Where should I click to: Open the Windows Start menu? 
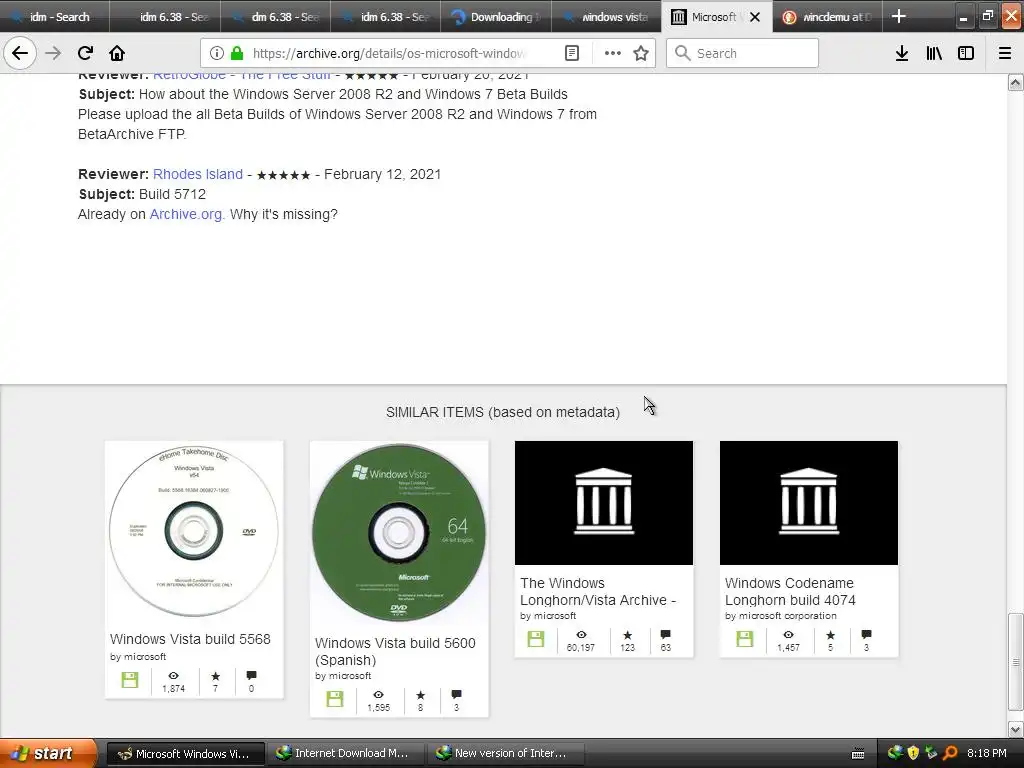tap(48, 753)
